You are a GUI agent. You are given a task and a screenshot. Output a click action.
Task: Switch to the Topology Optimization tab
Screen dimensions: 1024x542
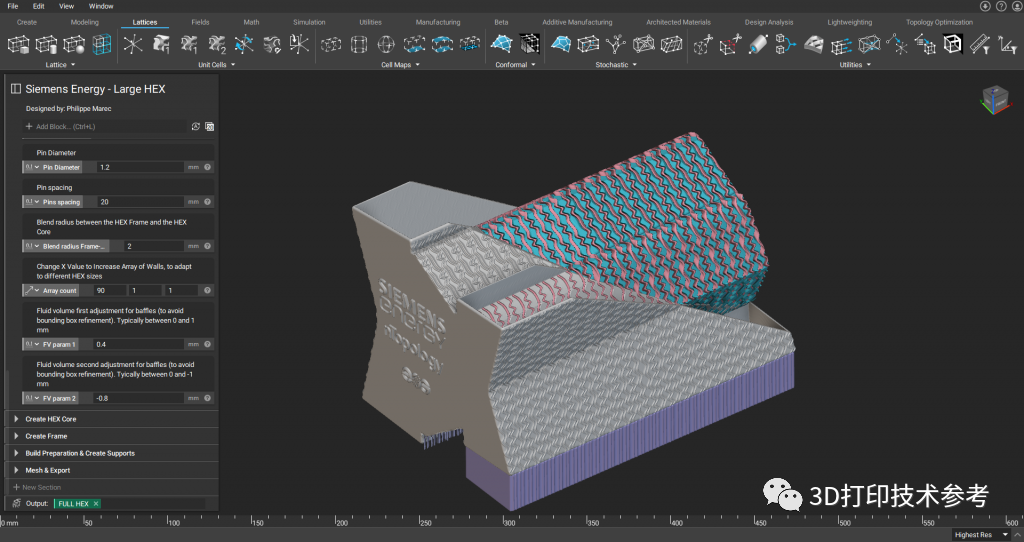(939, 22)
